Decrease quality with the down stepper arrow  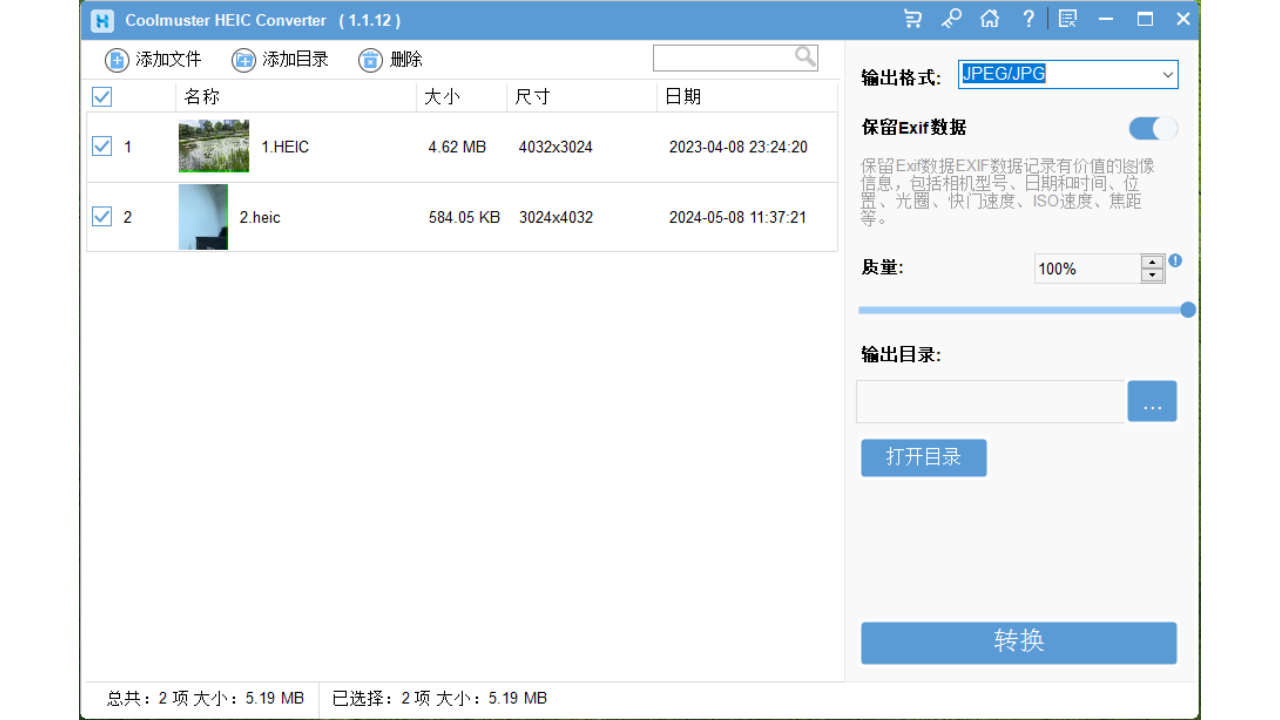1153,275
